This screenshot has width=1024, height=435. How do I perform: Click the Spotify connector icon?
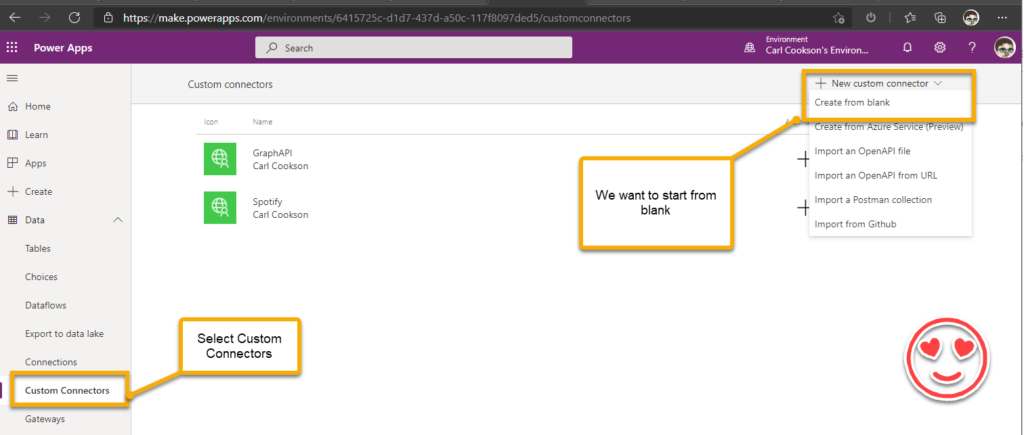(220, 208)
